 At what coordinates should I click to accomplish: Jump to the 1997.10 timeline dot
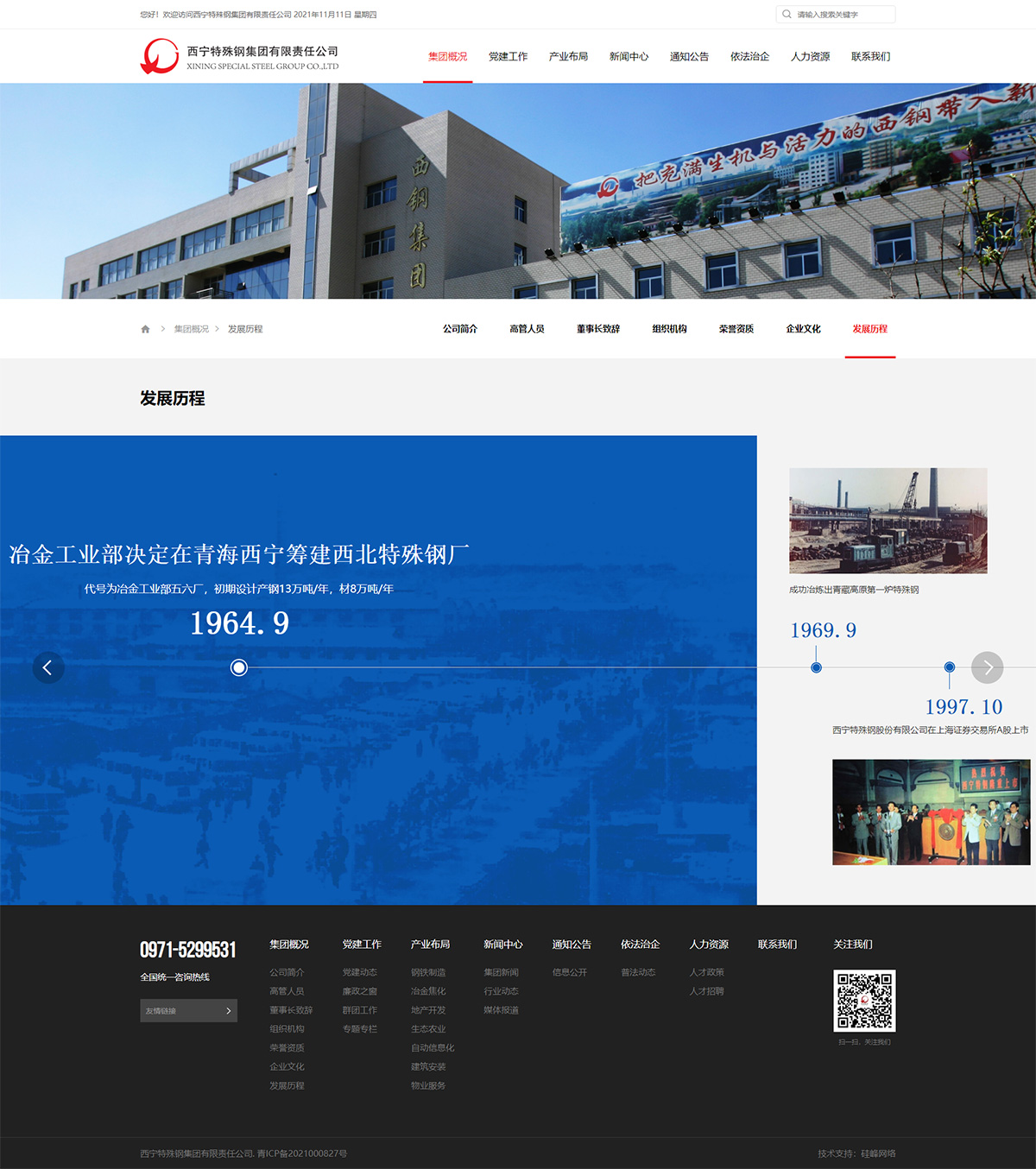(949, 667)
